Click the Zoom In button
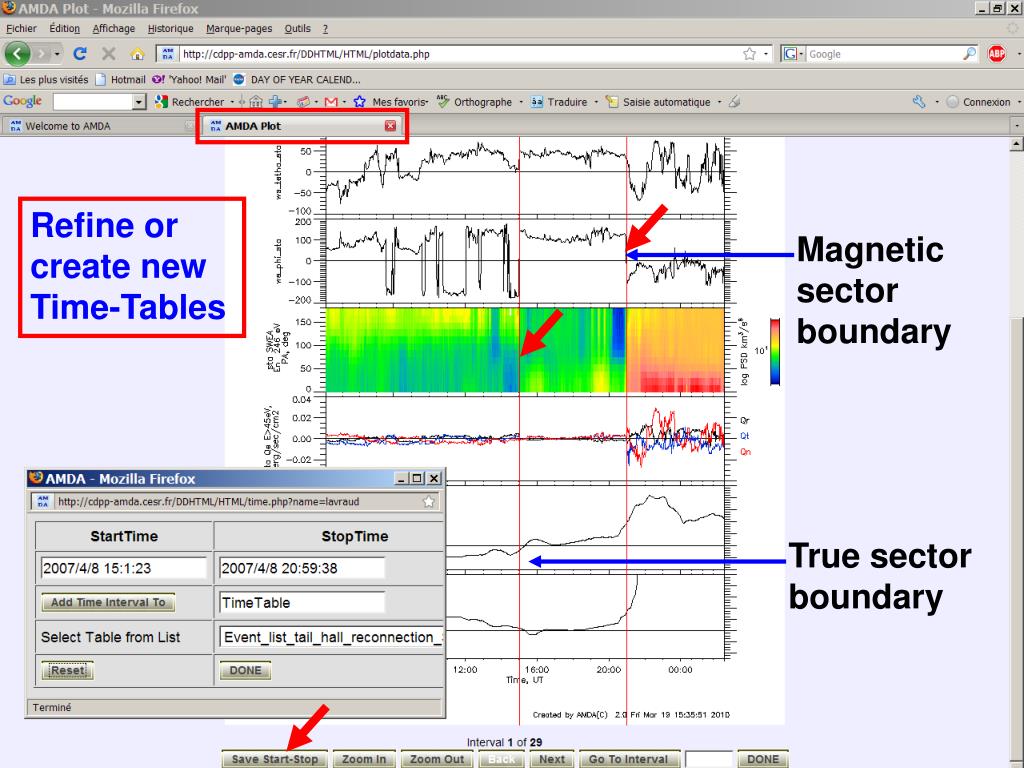Screen dimensions: 1024x768 [364, 759]
